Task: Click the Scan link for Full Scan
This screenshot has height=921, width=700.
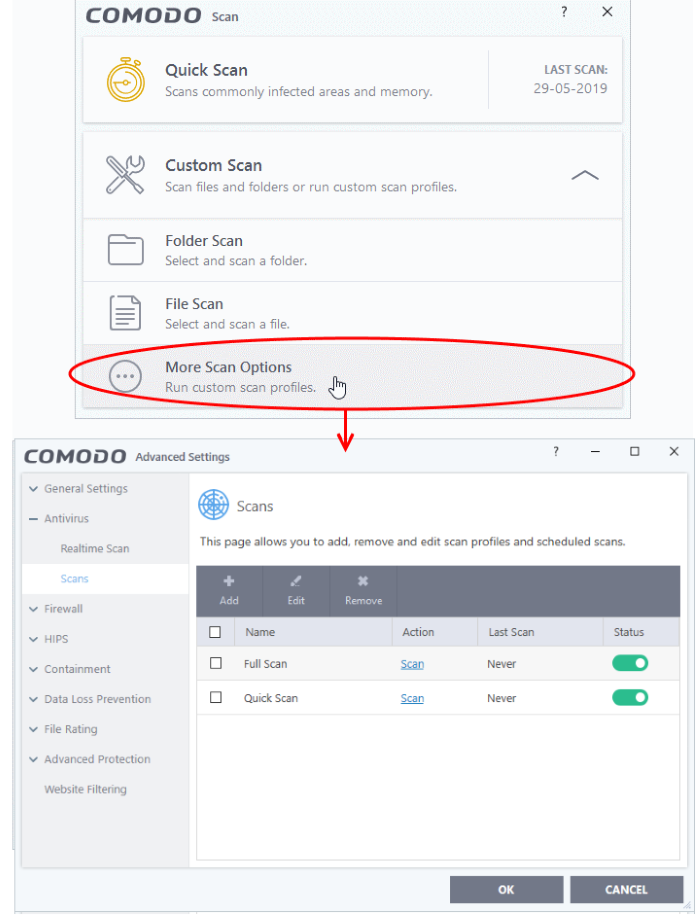Action: coord(412,664)
